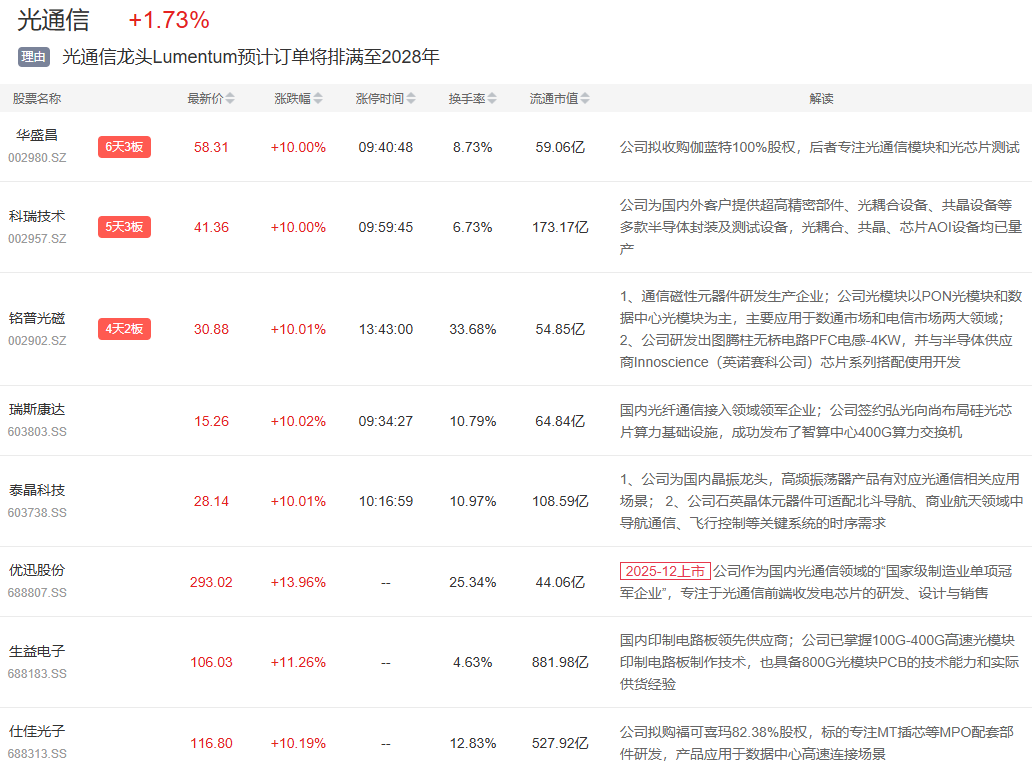Sort by 最新价 column arrows

(x=230, y=99)
